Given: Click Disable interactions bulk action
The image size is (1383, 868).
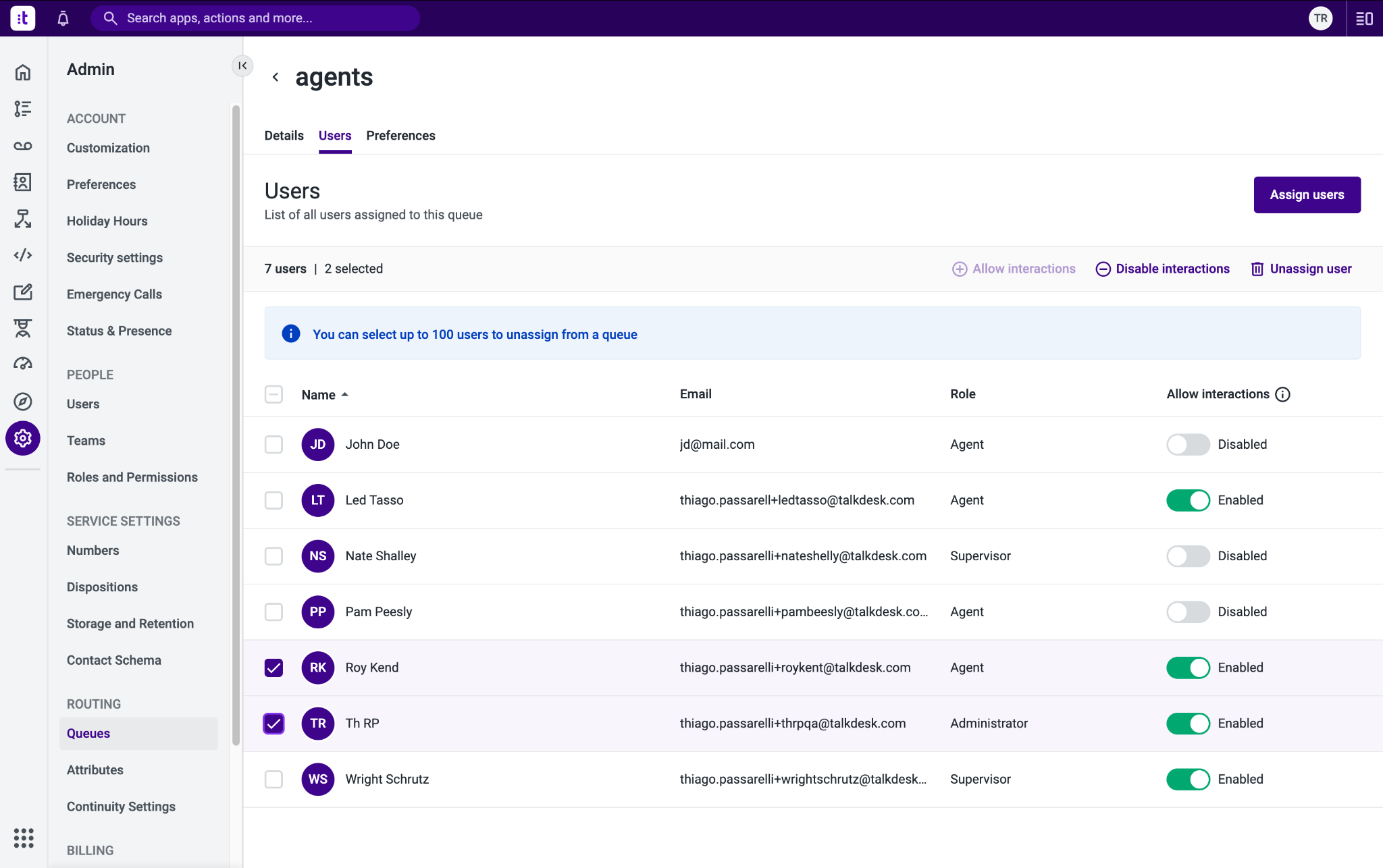Looking at the screenshot, I should (1163, 269).
